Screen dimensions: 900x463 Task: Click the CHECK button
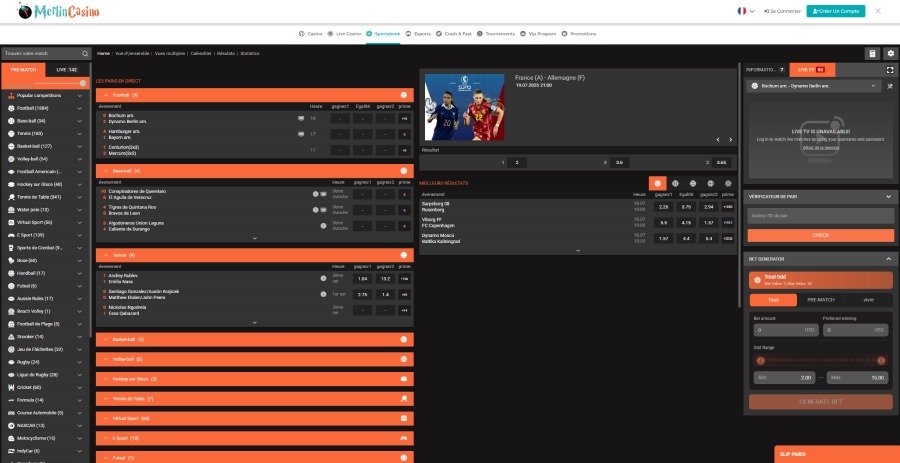(x=821, y=235)
